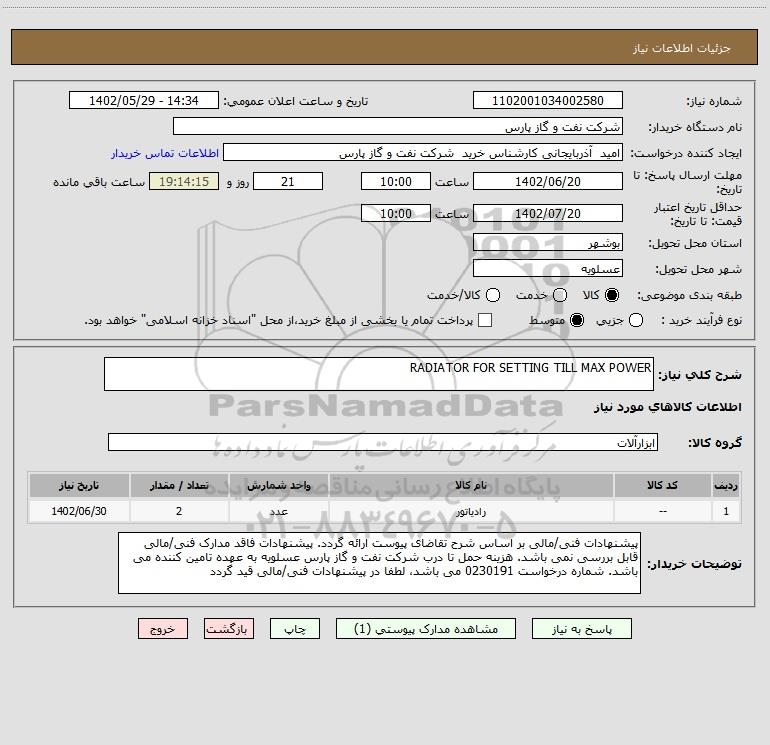
Task: Check the اسناد خزانه اسلامی payment checkbox
Action: point(485,320)
